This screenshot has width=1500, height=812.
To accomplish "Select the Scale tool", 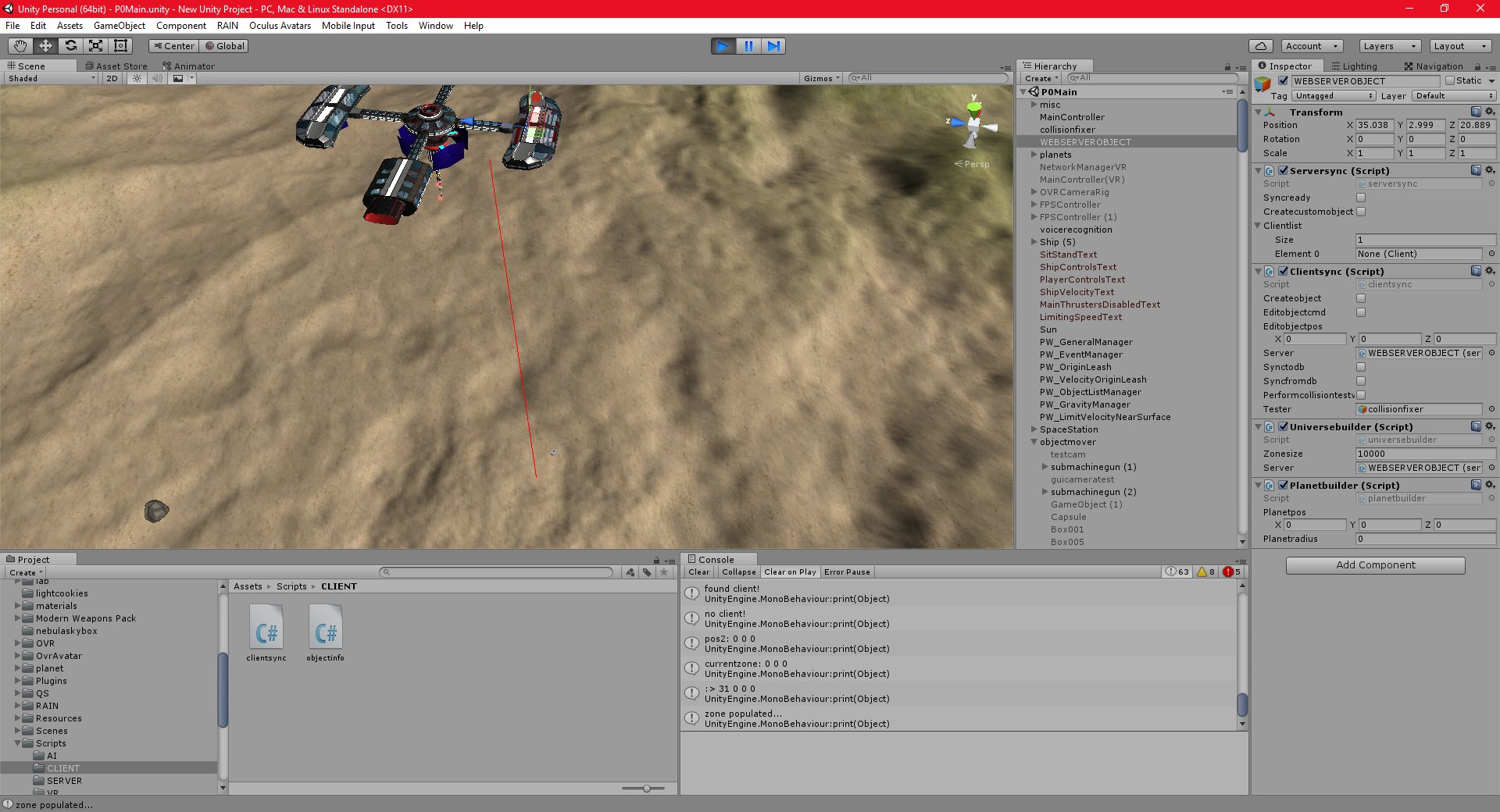I will 96,46.
